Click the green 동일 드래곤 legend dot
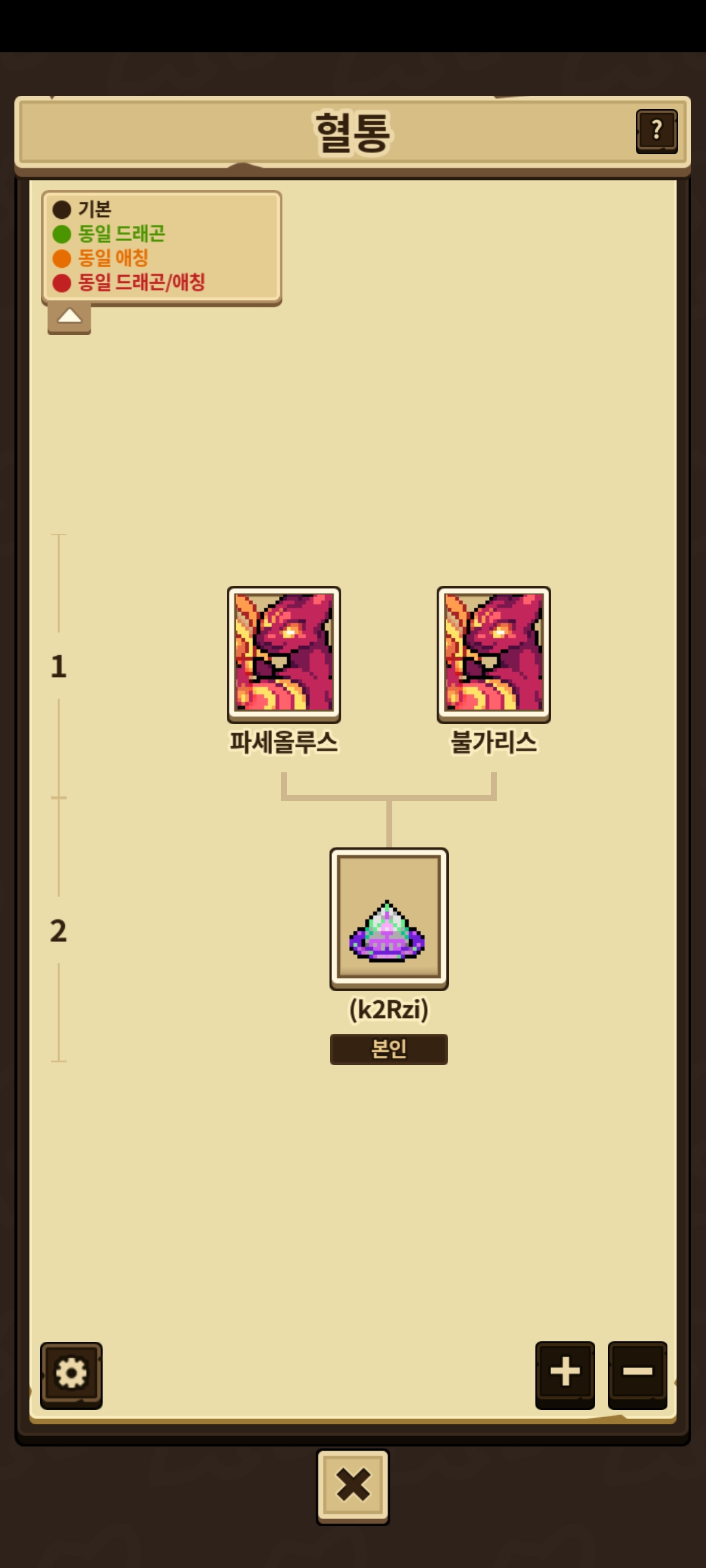 point(62,234)
